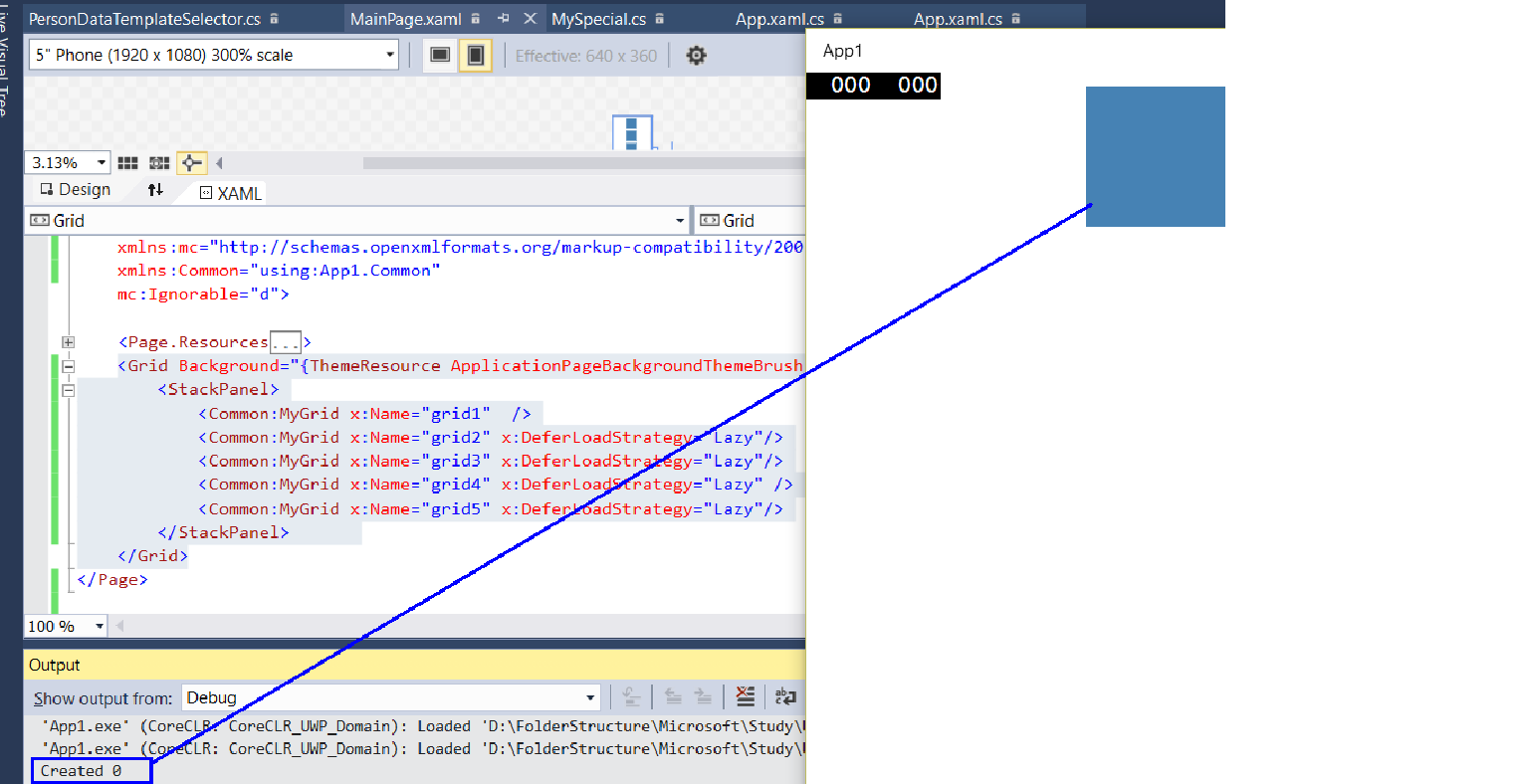The image size is (1520, 784).
Task: Open the Live Visual Tree side tab
Action: [x=4, y=60]
